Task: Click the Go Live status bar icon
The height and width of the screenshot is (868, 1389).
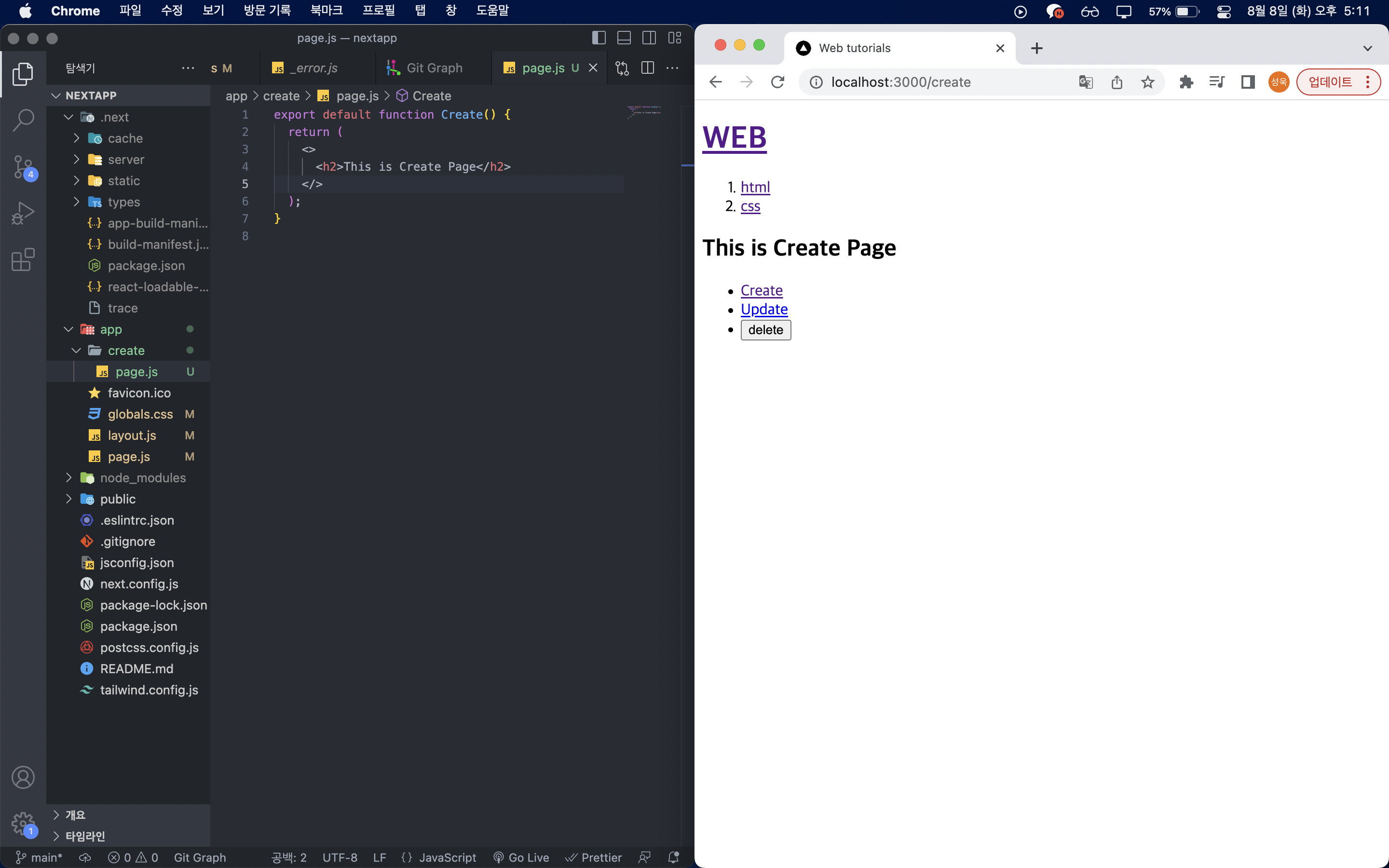Action: tap(521, 857)
